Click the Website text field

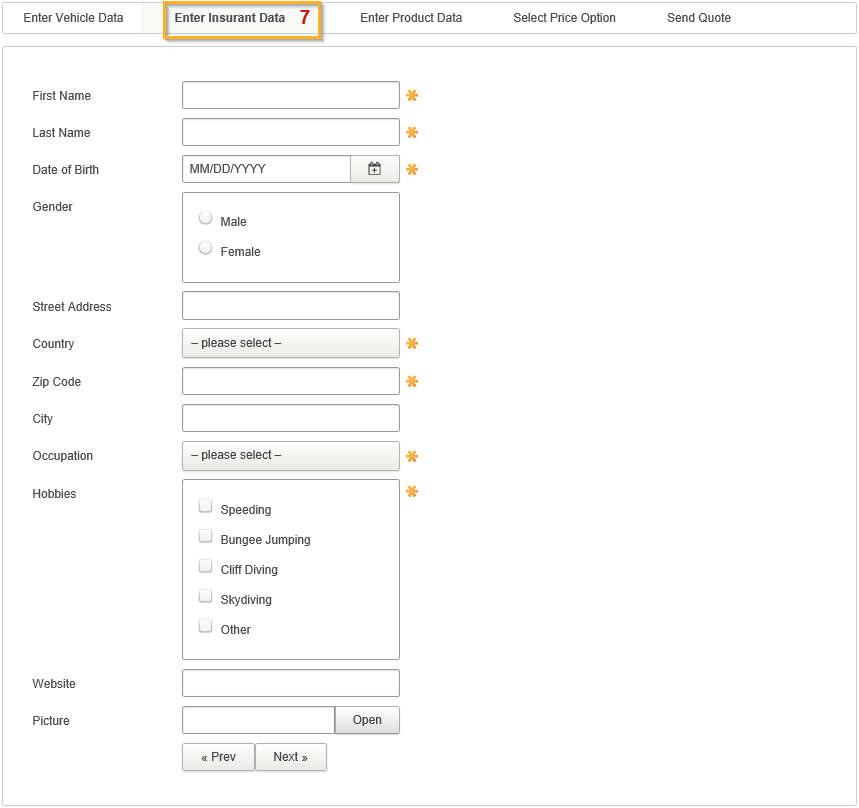click(290, 683)
